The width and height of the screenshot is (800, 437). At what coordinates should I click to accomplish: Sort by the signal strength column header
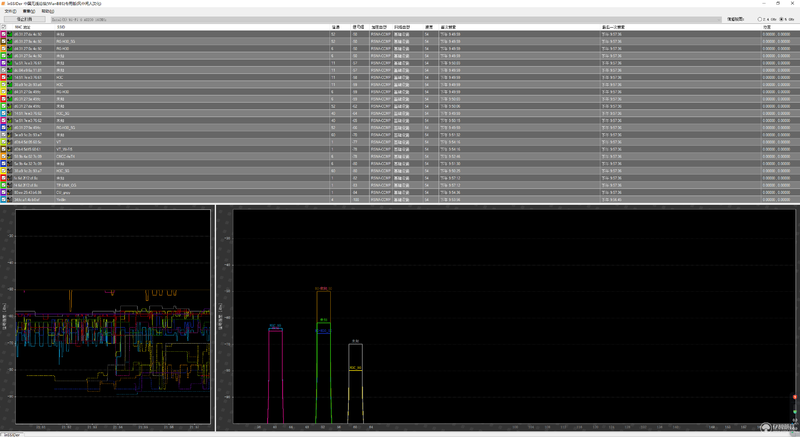358,27
